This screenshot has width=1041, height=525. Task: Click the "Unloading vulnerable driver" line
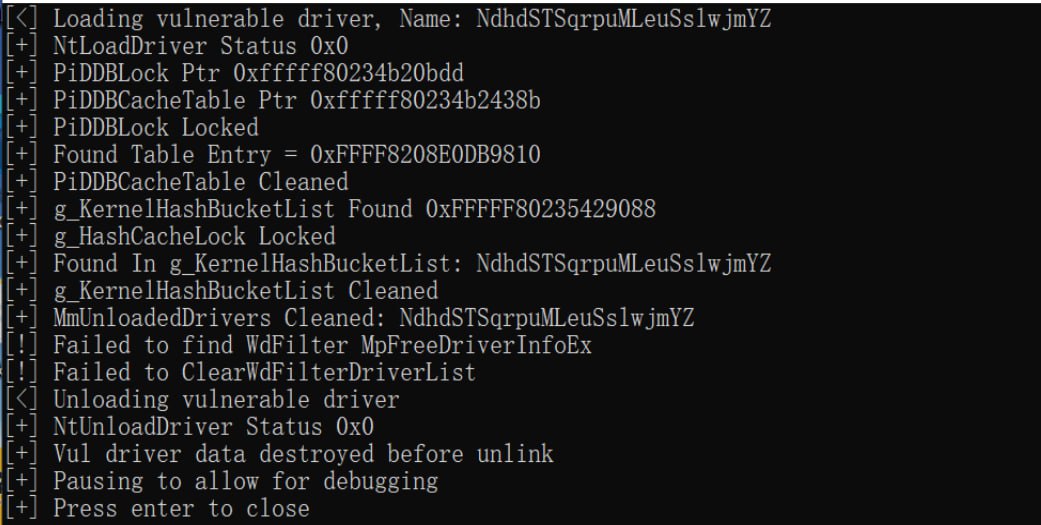tap(225, 400)
